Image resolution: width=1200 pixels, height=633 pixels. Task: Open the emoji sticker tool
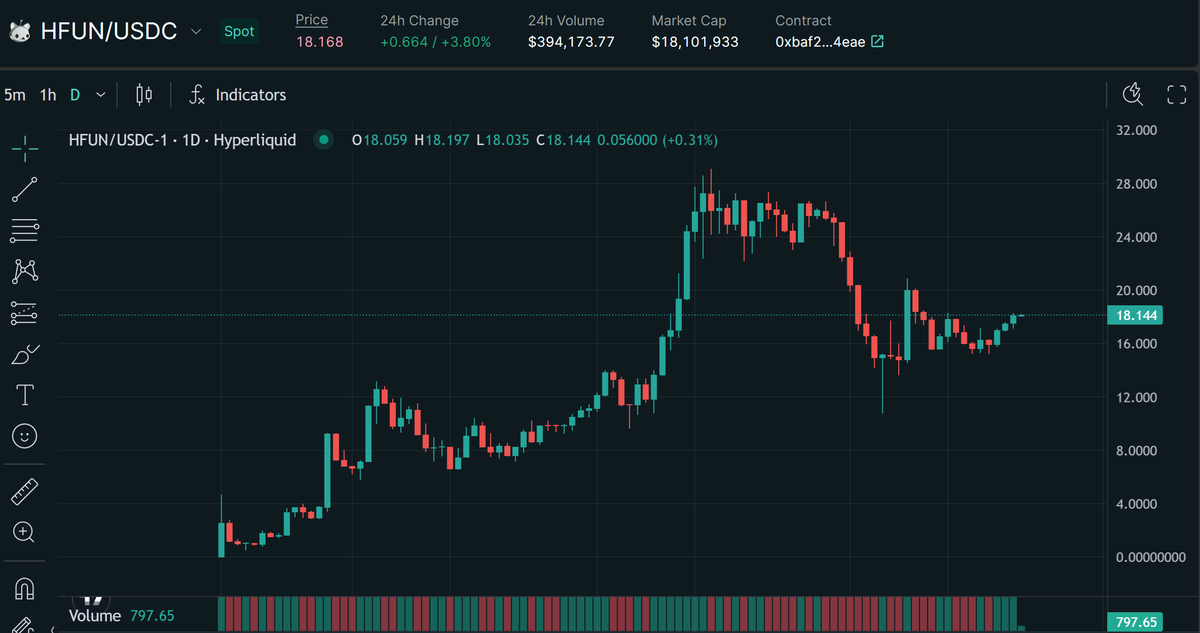coord(24,436)
